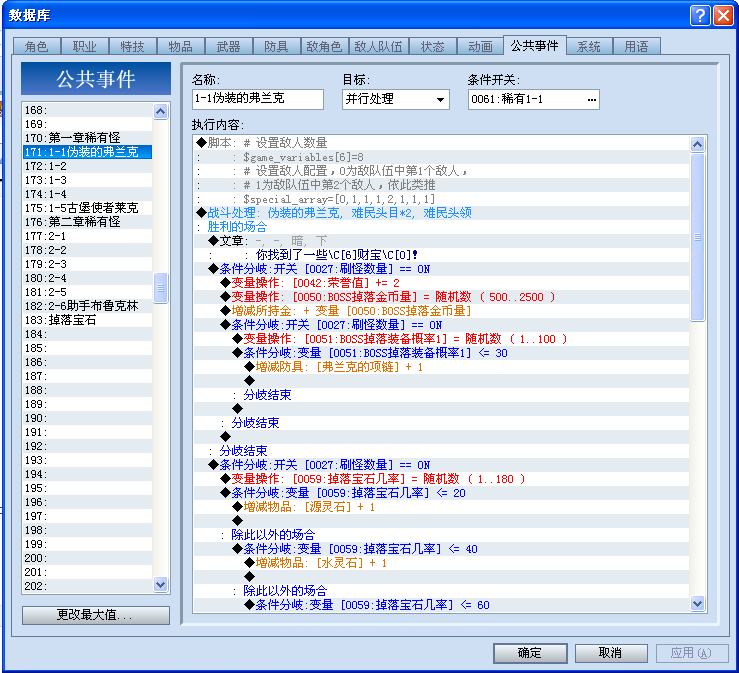Click the 应用(A) button

692,653
